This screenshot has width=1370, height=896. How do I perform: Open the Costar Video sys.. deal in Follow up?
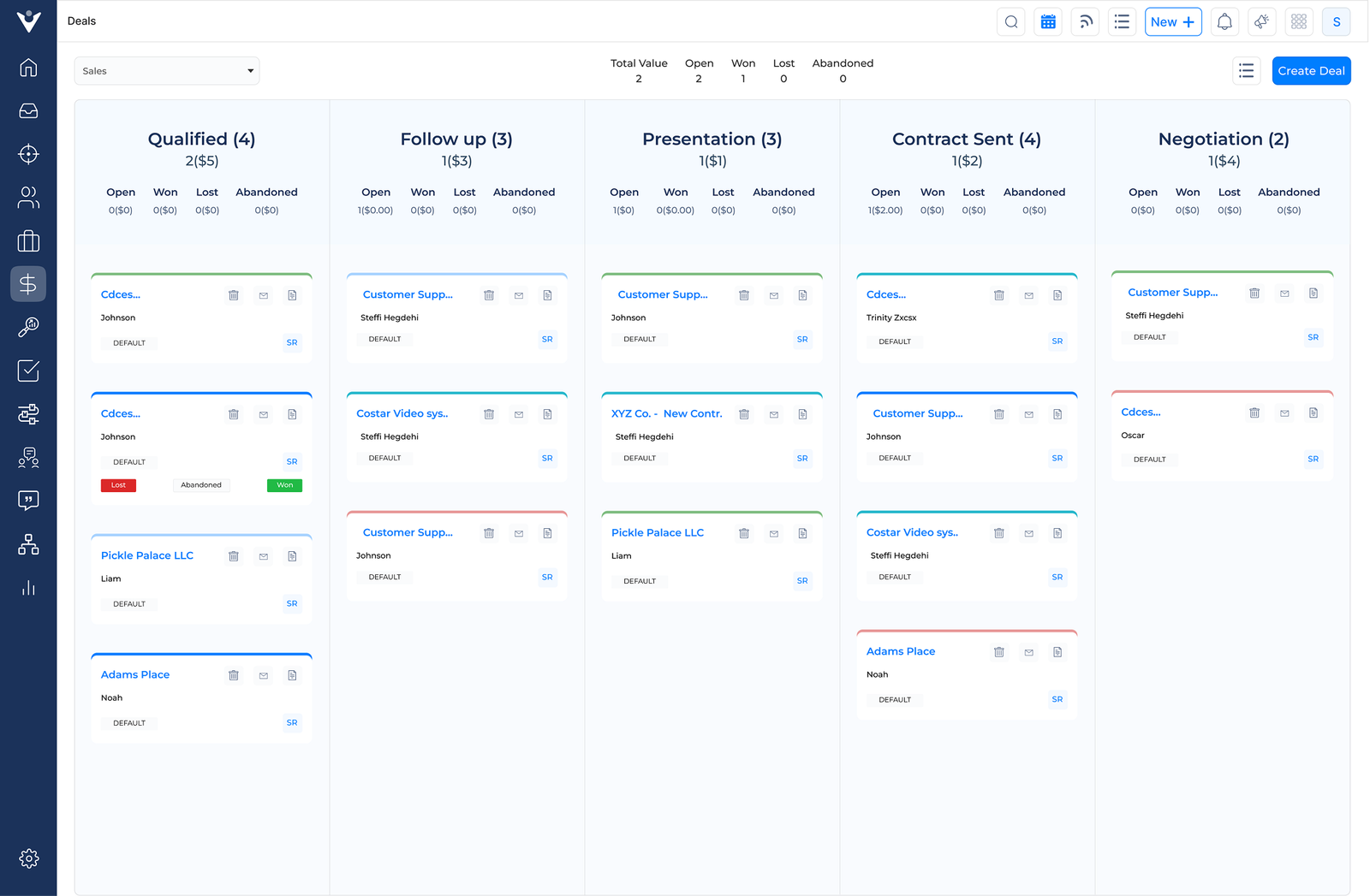(x=402, y=413)
